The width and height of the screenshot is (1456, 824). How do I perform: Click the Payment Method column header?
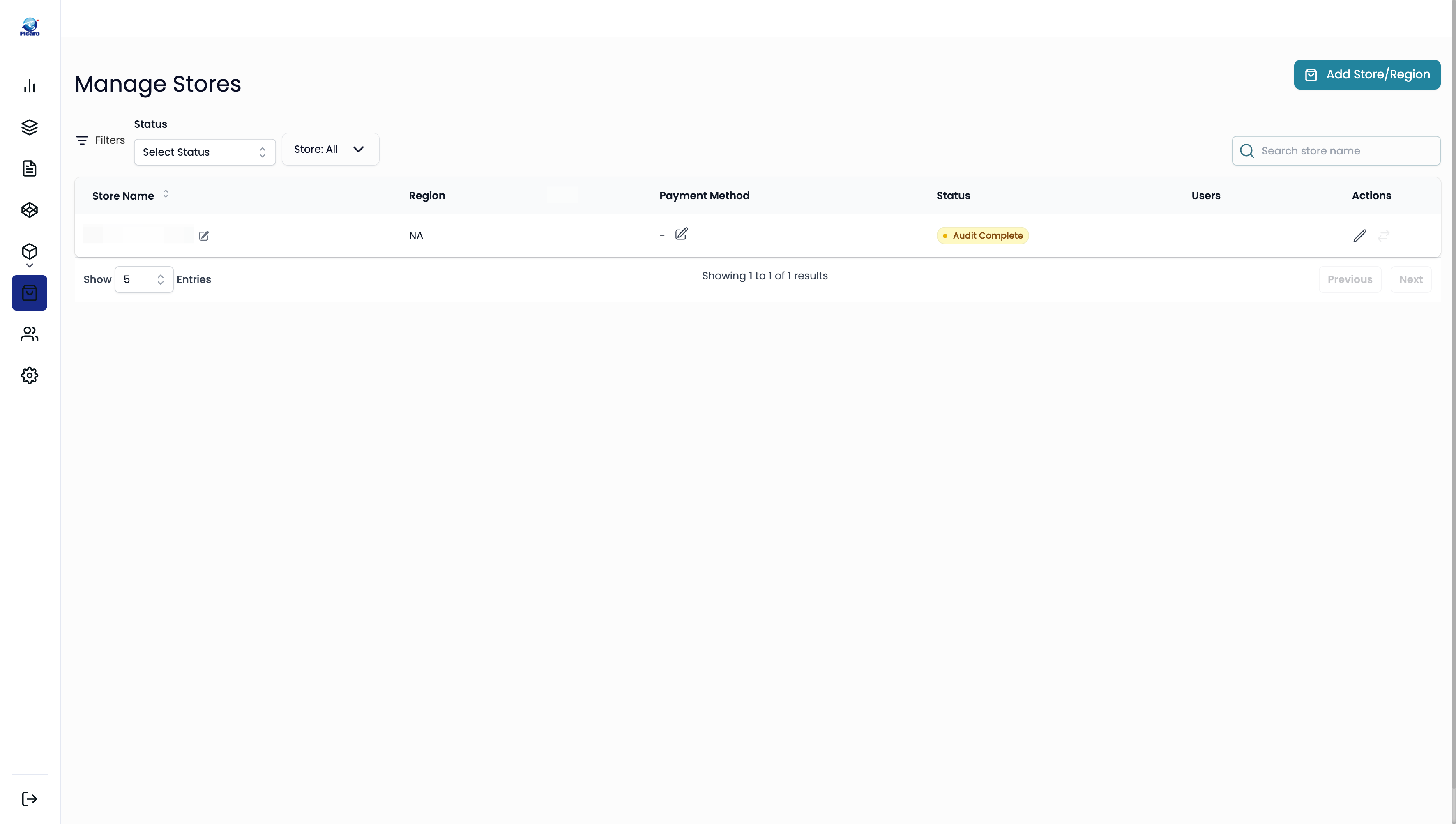click(x=705, y=195)
